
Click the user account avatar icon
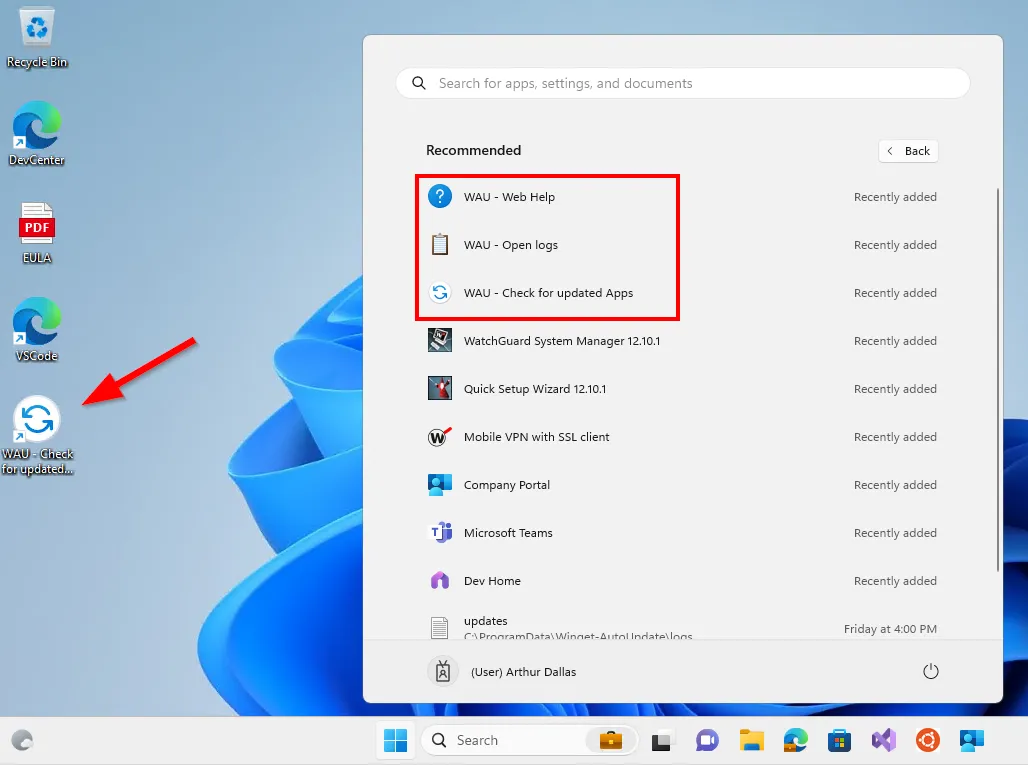tap(443, 671)
